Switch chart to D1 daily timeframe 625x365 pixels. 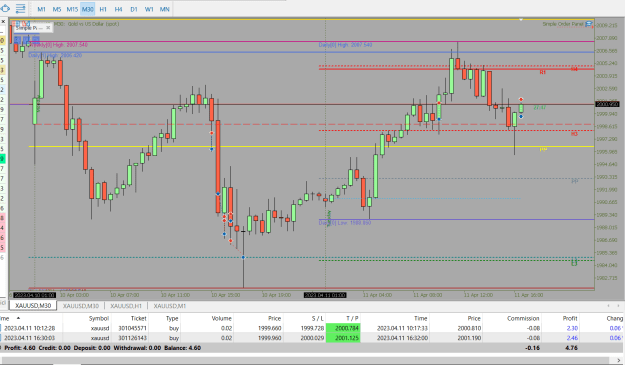click(x=134, y=9)
